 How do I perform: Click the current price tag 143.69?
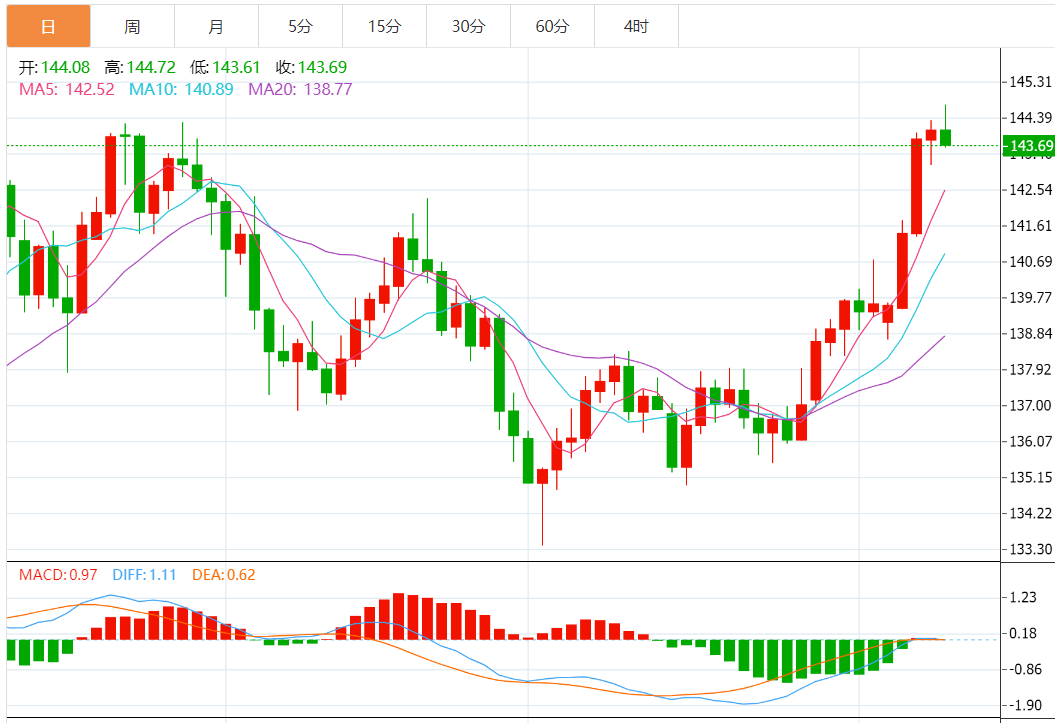click(1029, 146)
